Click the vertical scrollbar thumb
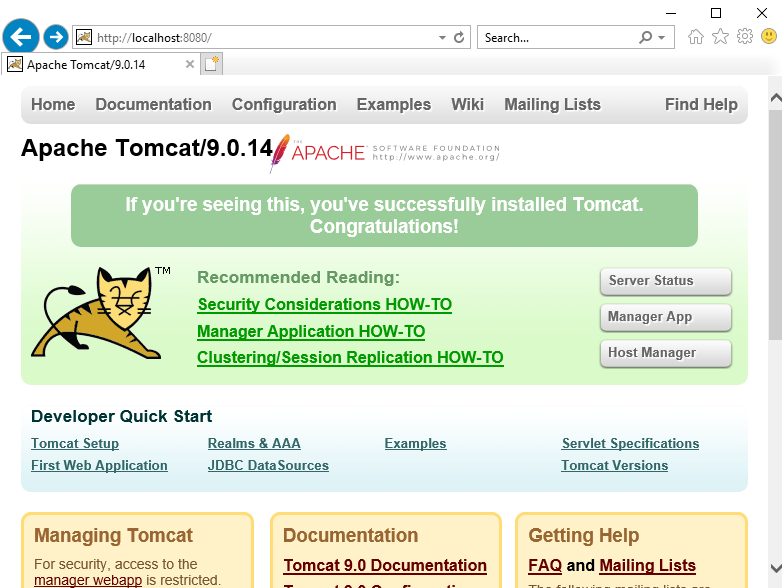This screenshot has height=588, width=782. click(776, 224)
